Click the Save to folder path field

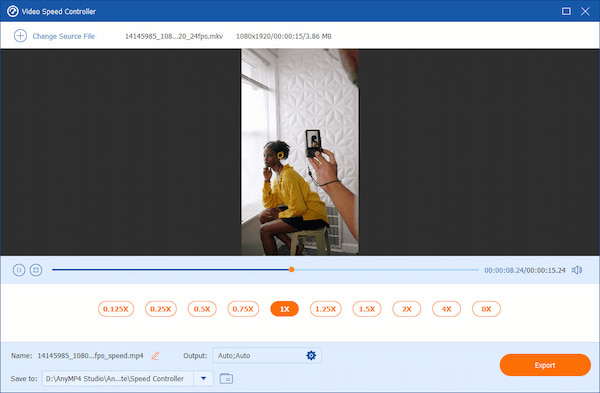[x=118, y=378]
